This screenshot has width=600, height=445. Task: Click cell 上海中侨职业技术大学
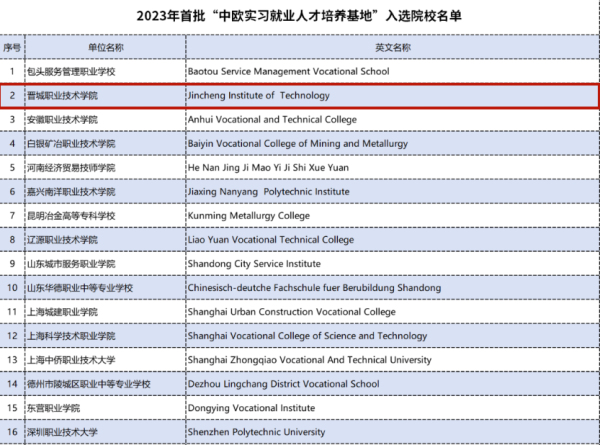[x=106, y=360]
